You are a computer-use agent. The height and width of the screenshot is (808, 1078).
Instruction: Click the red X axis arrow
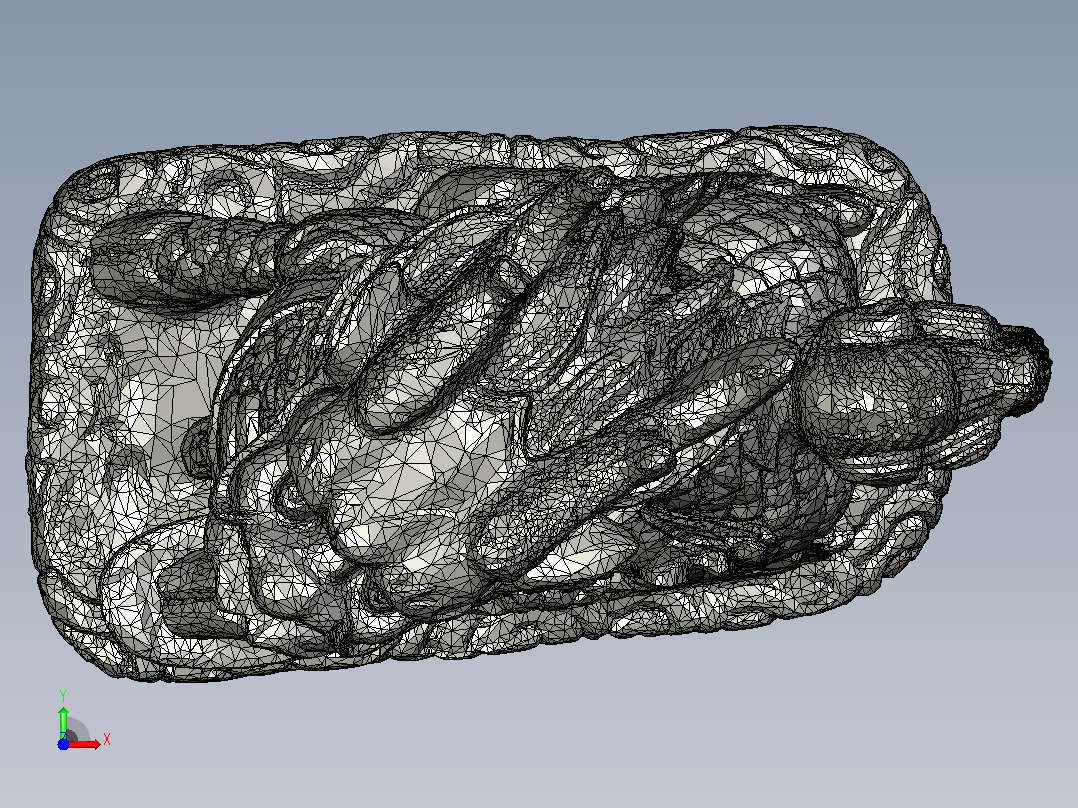point(85,744)
